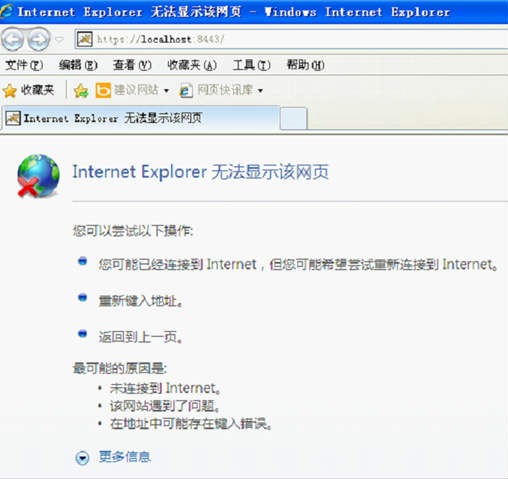Select the Internet Explorer 无法显示该网页 tab

141,118
